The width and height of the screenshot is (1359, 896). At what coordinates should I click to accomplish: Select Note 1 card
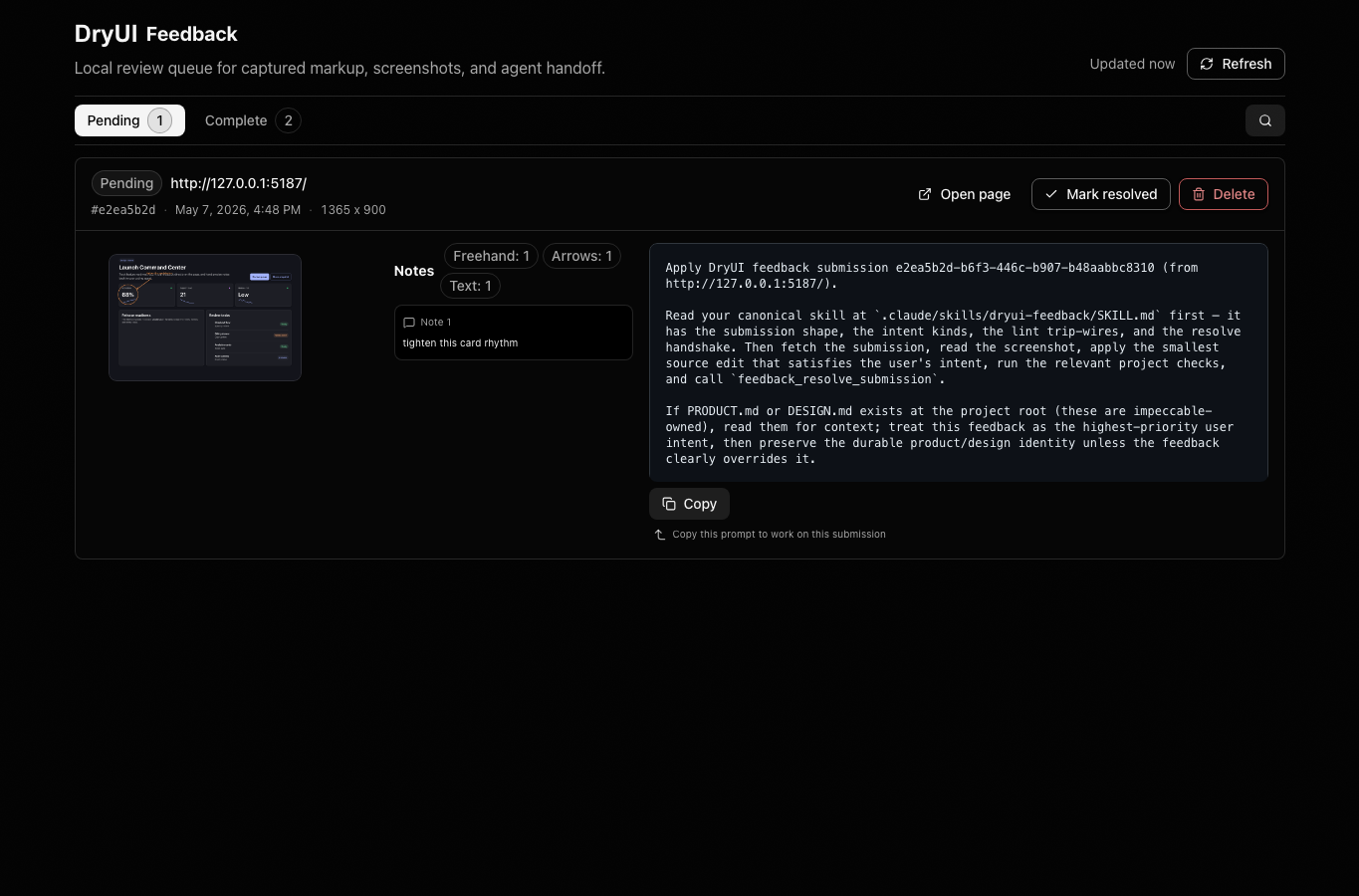pyautogui.click(x=514, y=333)
